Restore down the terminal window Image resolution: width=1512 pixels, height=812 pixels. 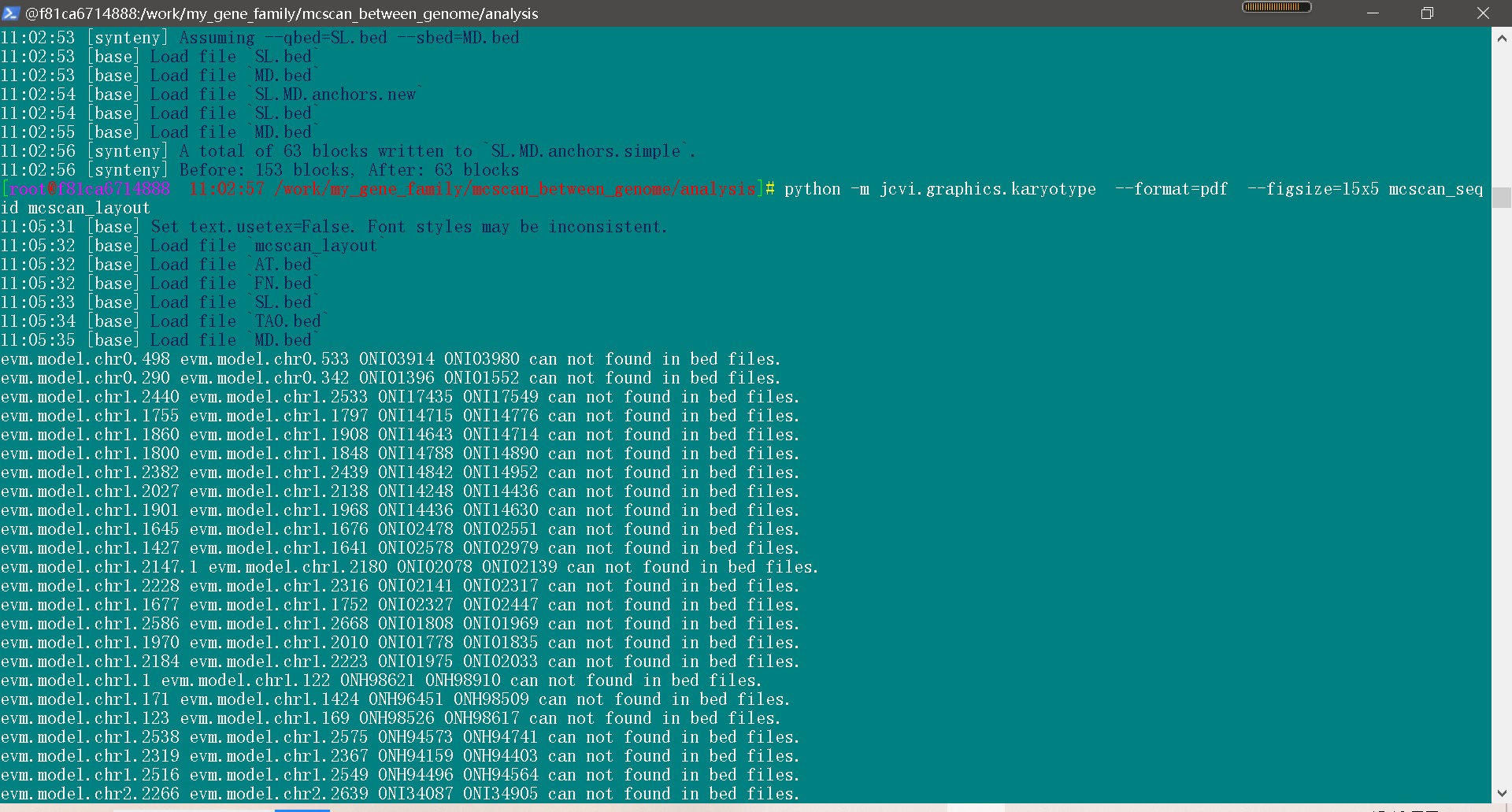[x=1427, y=13]
